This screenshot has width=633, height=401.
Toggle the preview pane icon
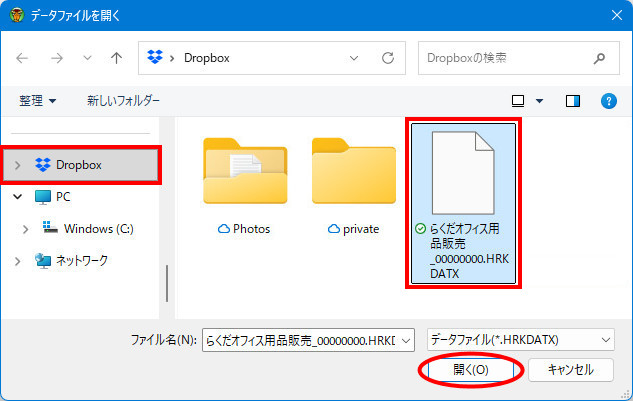[x=573, y=101]
